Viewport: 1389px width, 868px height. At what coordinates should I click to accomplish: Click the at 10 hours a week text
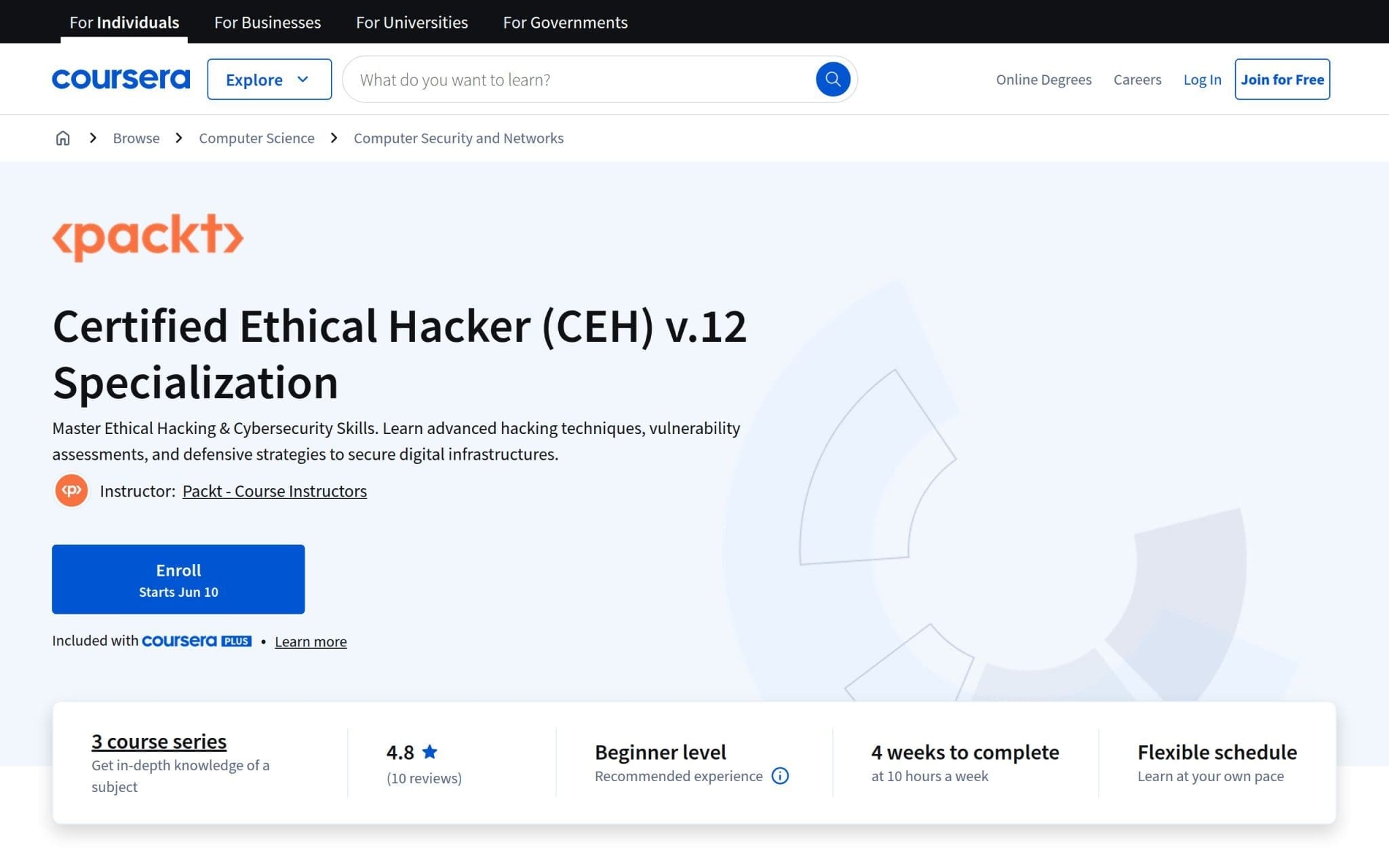[x=929, y=776]
